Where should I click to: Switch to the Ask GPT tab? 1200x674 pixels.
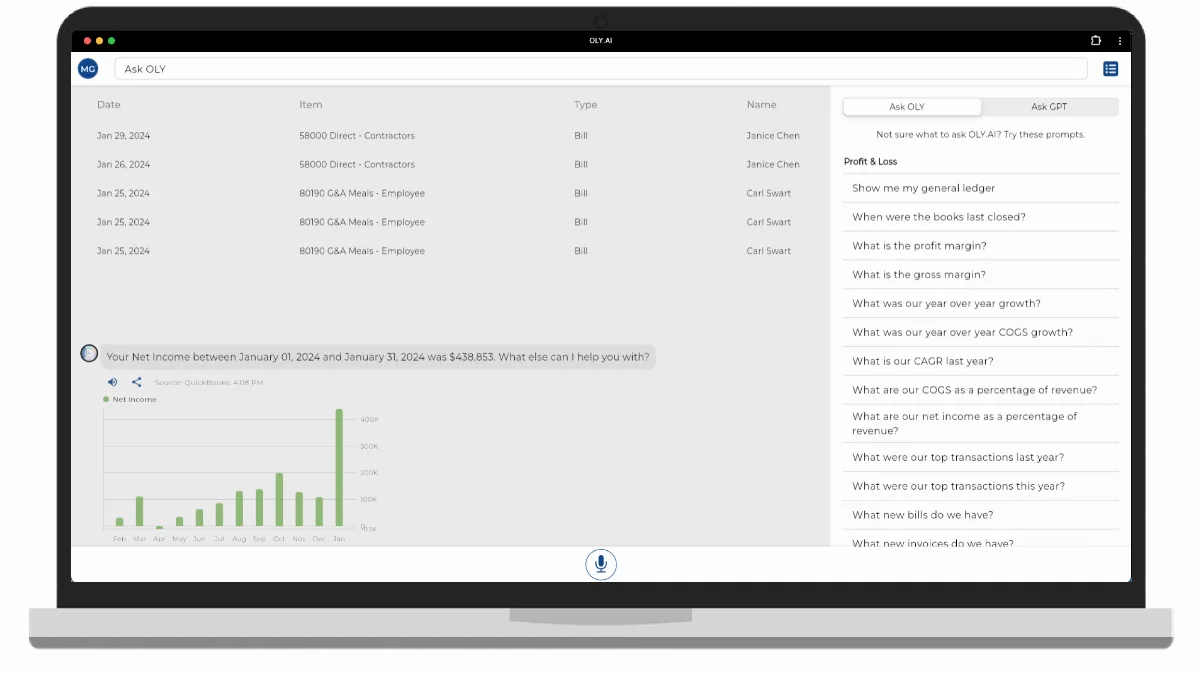1049,107
